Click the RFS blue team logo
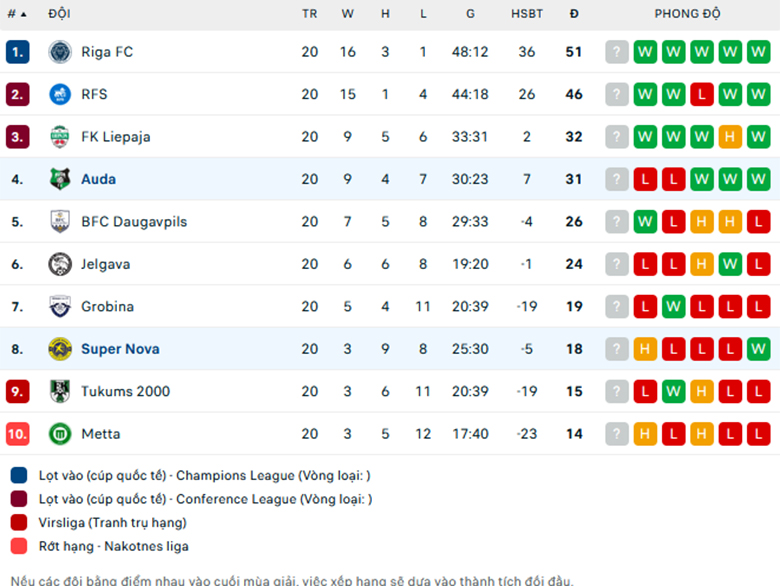 (x=60, y=94)
